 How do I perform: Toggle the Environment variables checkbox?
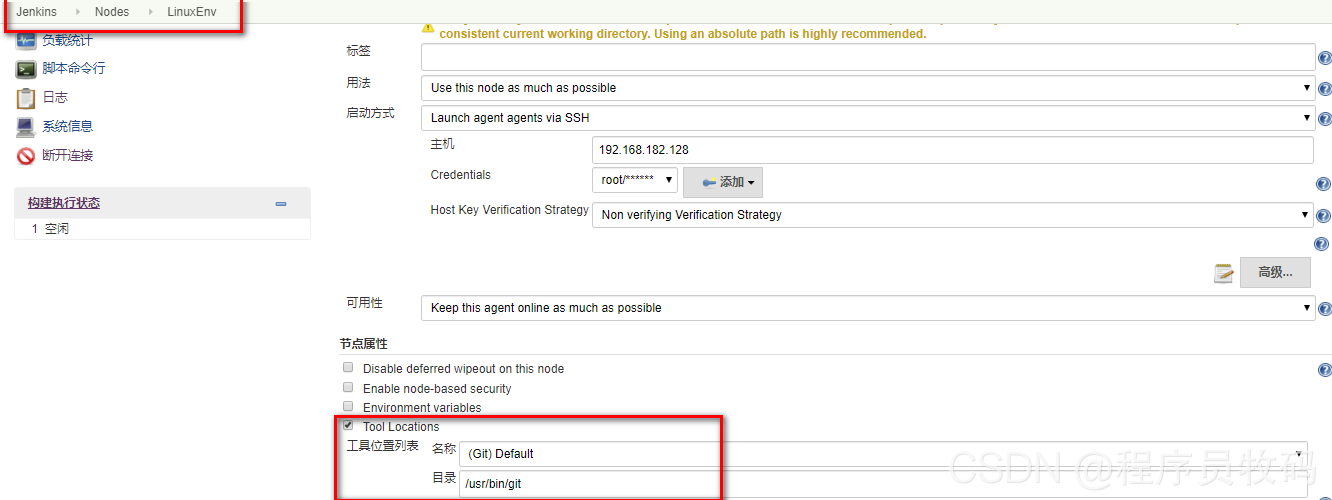348,406
